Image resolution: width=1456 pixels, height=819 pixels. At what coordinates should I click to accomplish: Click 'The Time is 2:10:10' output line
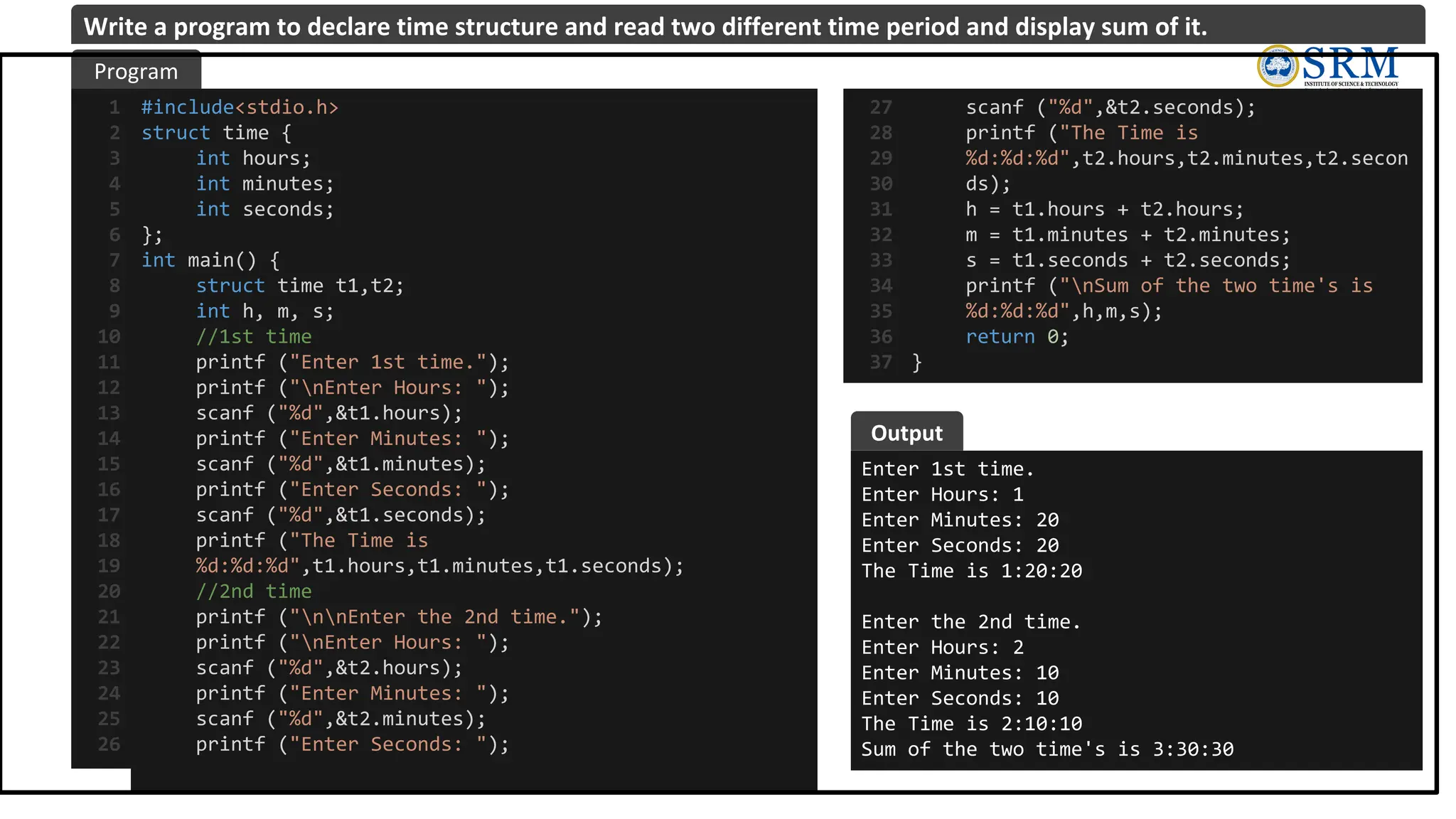click(x=972, y=724)
